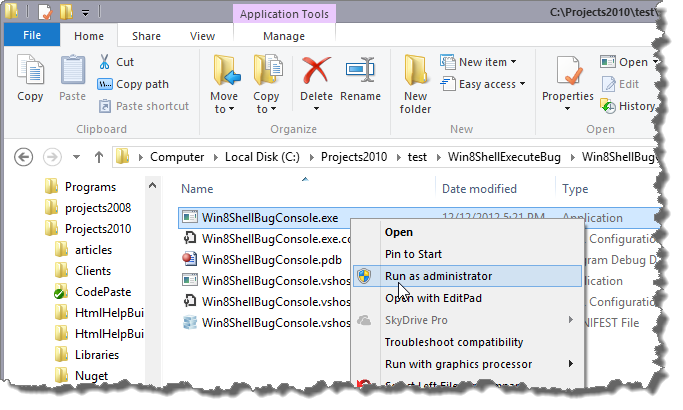Expand the Move to dropdown
The image size is (683, 410).
click(224, 109)
